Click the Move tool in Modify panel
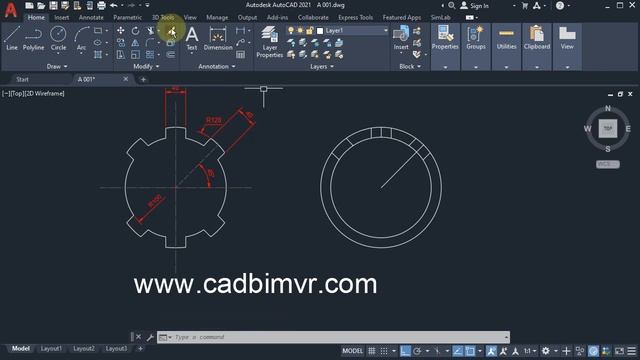 [121, 31]
